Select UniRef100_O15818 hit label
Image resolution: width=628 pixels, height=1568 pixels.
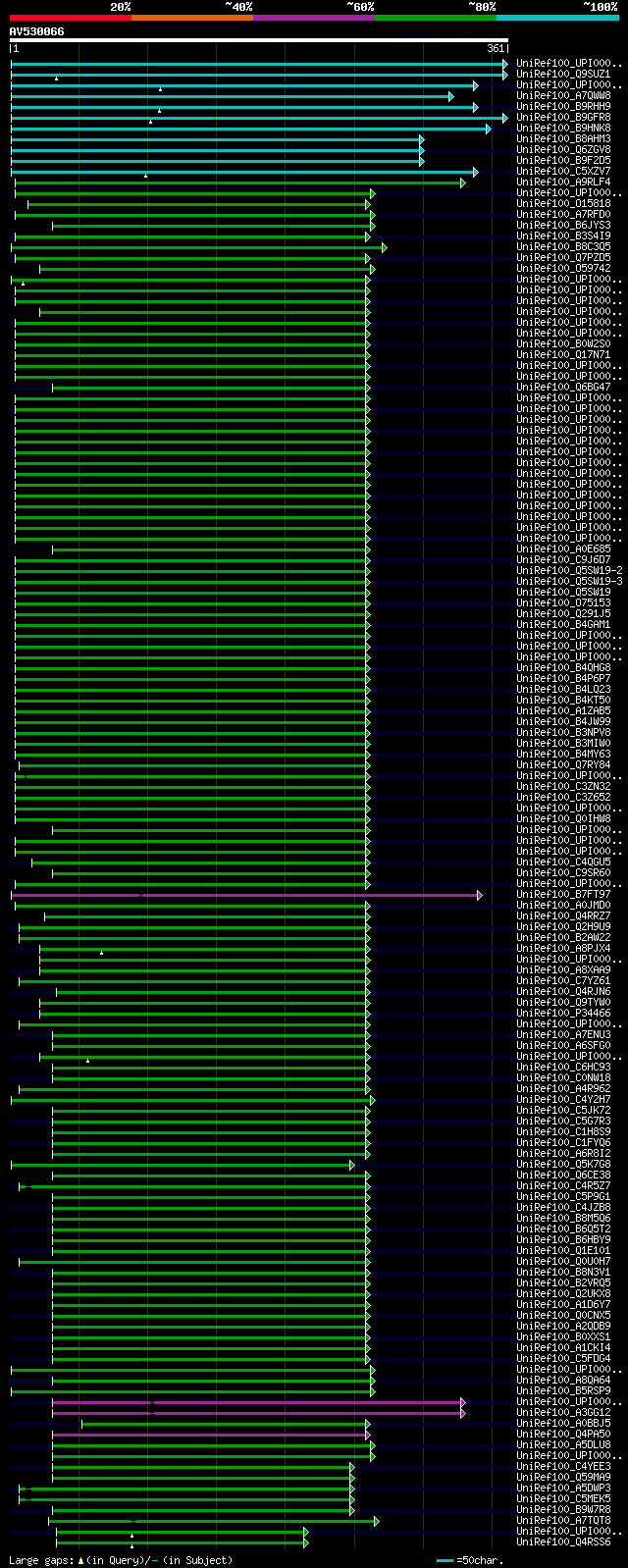563,203
